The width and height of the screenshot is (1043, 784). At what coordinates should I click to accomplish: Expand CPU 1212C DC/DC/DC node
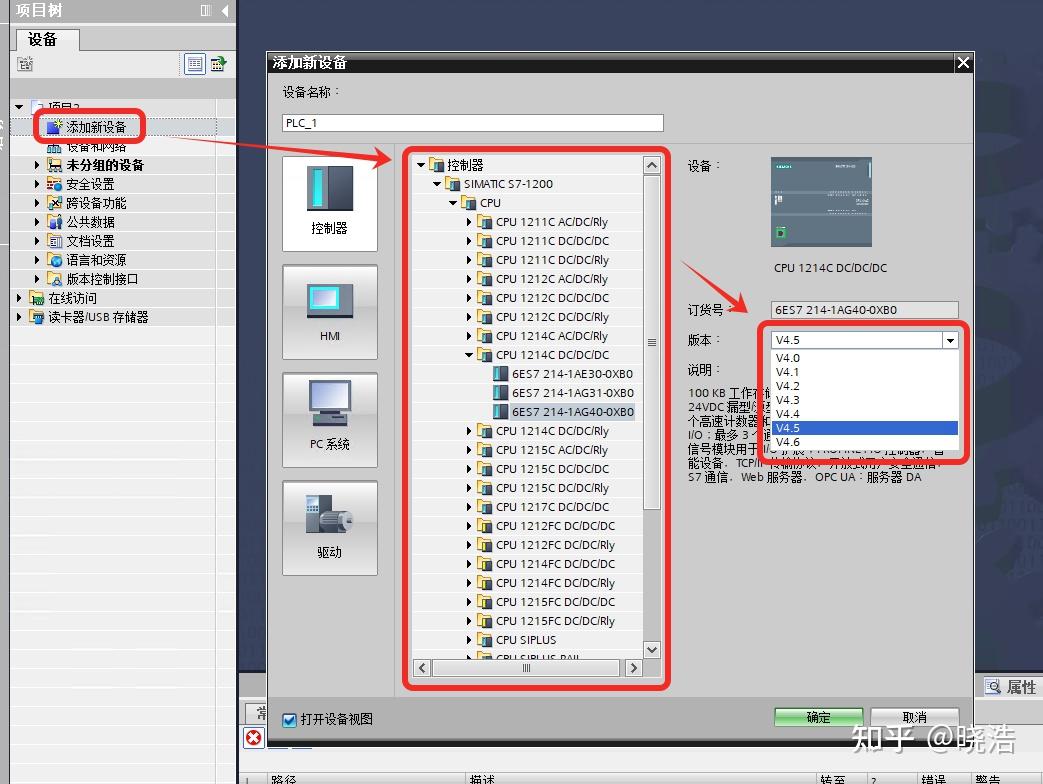coord(469,298)
